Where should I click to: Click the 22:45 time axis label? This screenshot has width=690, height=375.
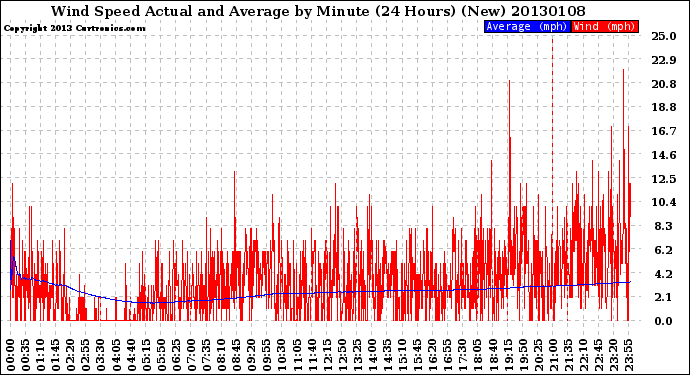(x=598, y=355)
